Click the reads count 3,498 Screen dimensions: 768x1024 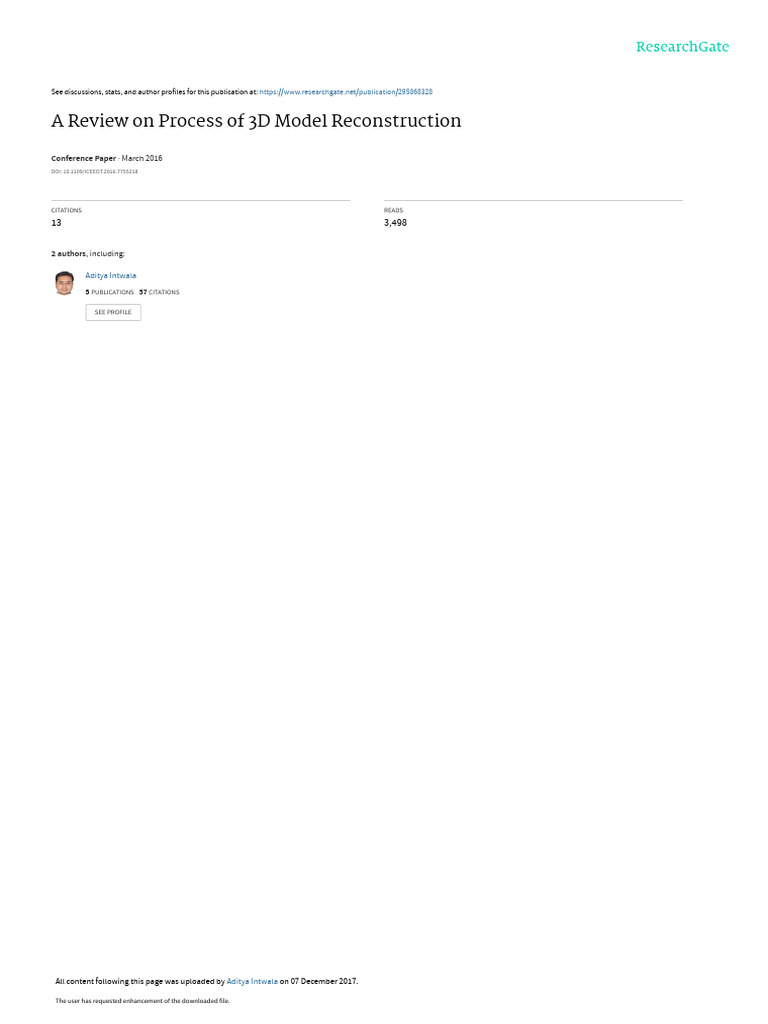[395, 223]
